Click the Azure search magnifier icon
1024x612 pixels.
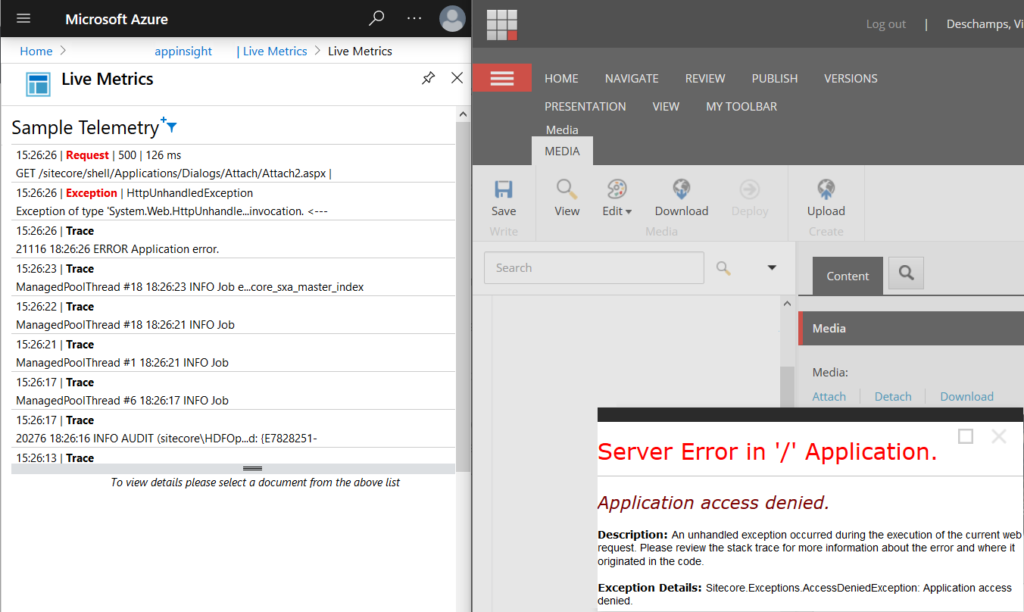pos(376,18)
